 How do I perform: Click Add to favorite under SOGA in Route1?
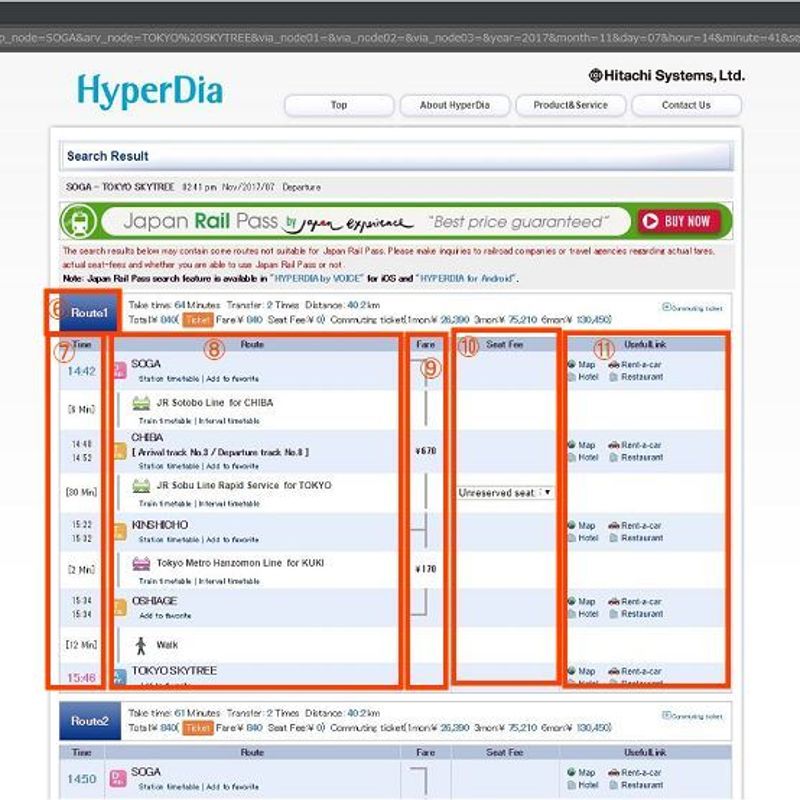[x=232, y=379]
